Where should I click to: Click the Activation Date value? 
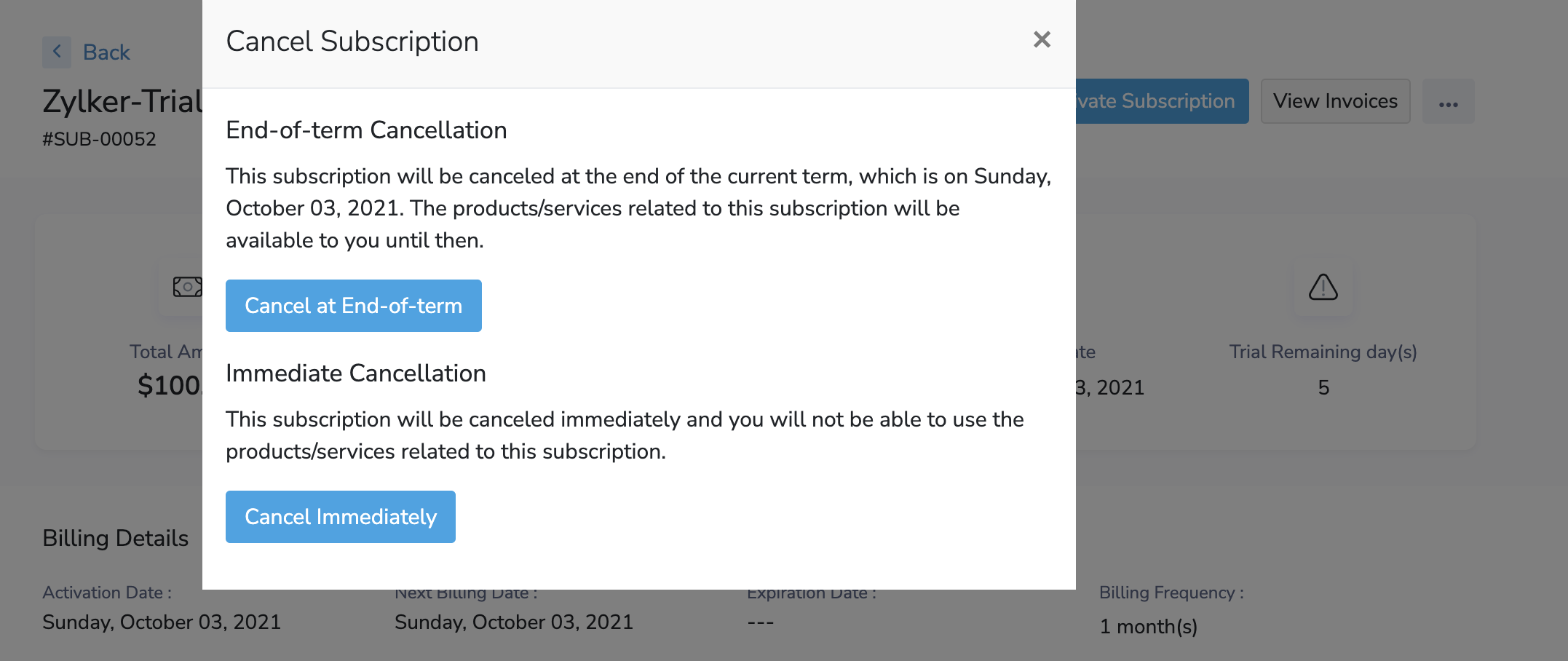162,622
